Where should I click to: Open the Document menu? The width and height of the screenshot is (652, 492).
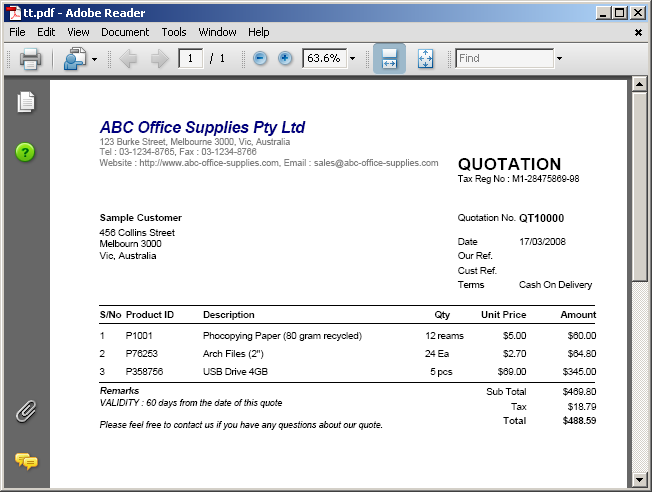click(125, 32)
